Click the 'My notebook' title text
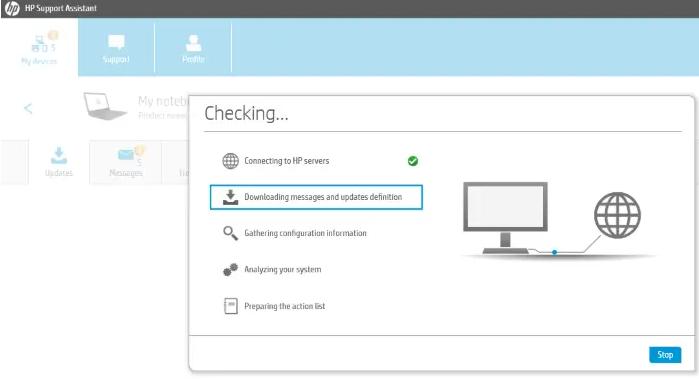Viewport: 699px width, 381px height. [x=163, y=102]
